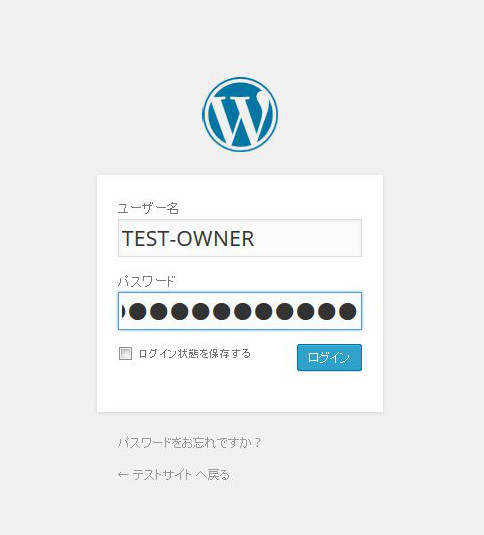This screenshot has width=484, height=535.
Task: Focus the ユーザー名 input field
Action: tap(240, 238)
